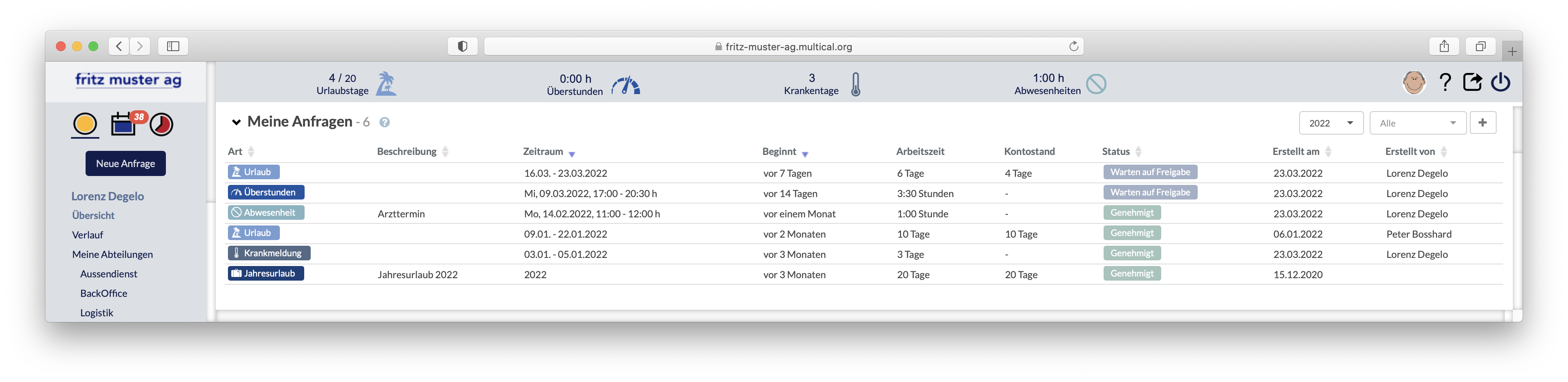The image size is (1568, 382).
Task: Click the help icon beside Meine Anfragen
Action: coord(384,122)
